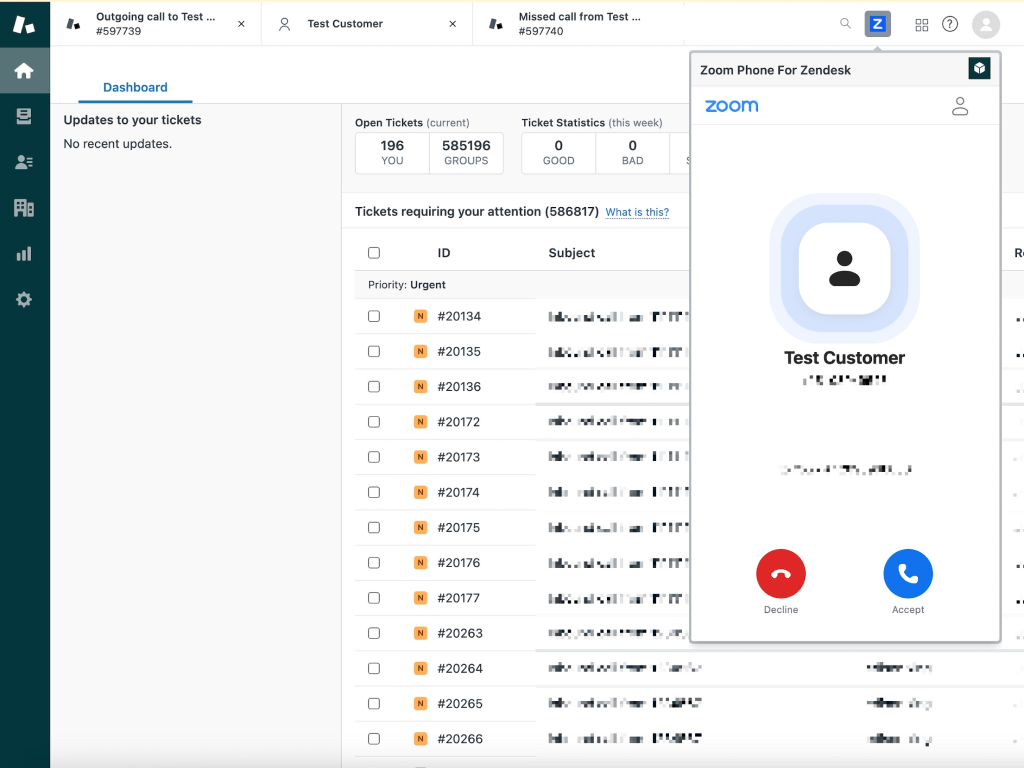The width and height of the screenshot is (1024, 768).
Task: Check the select-all tickets checkbox
Action: click(374, 253)
